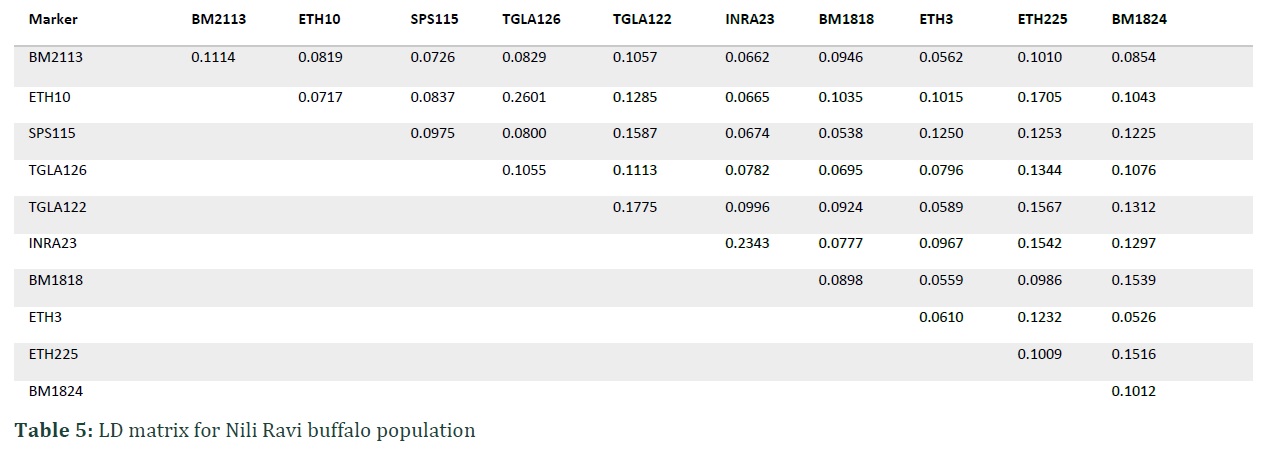Click the Table 5 caption text

245,431
